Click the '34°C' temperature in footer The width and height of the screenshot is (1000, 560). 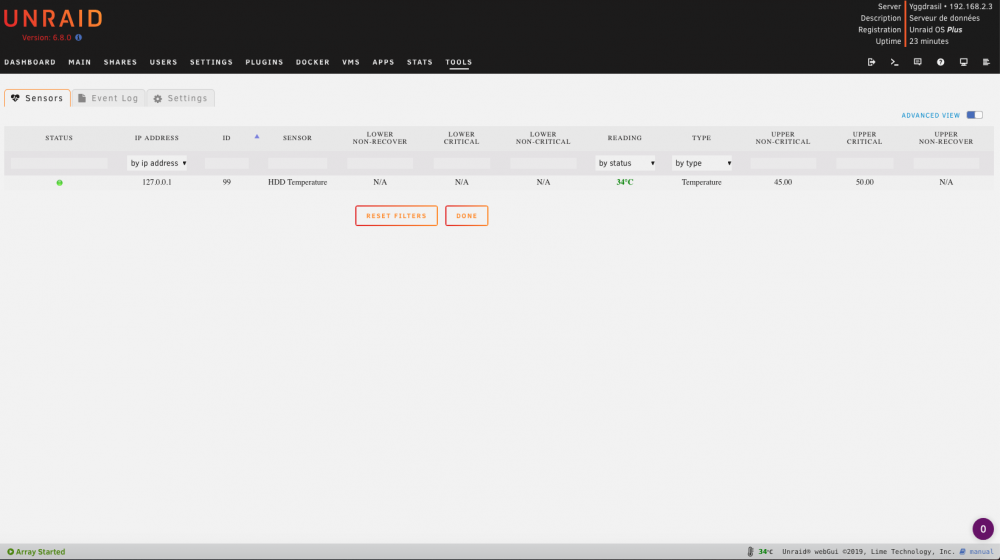[x=765, y=552]
